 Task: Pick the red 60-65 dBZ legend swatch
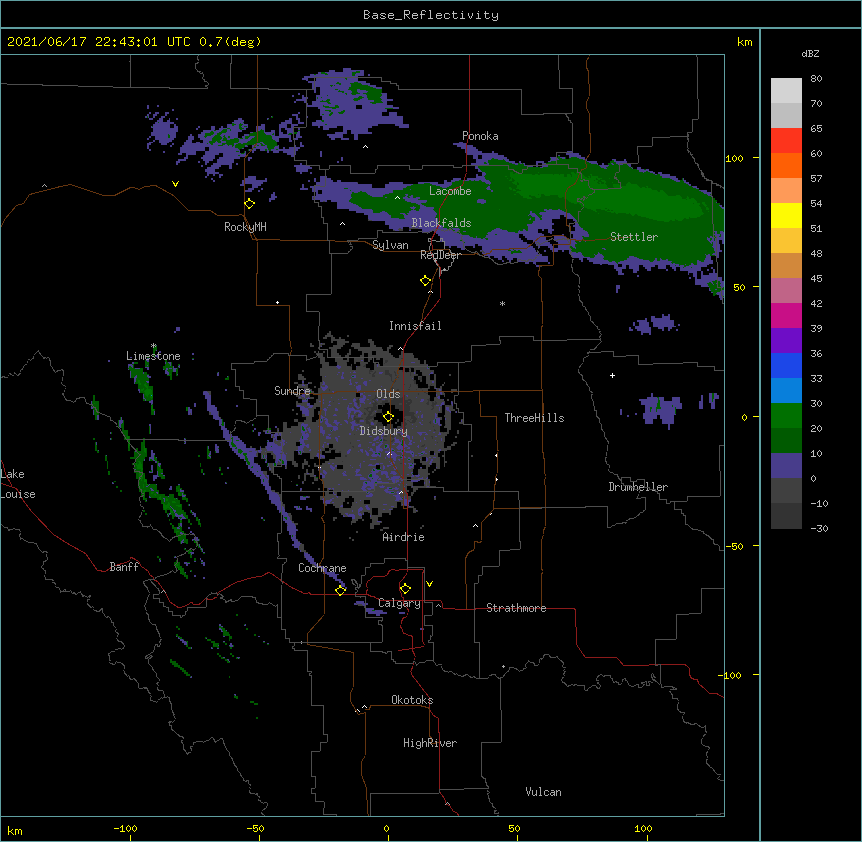click(x=786, y=141)
